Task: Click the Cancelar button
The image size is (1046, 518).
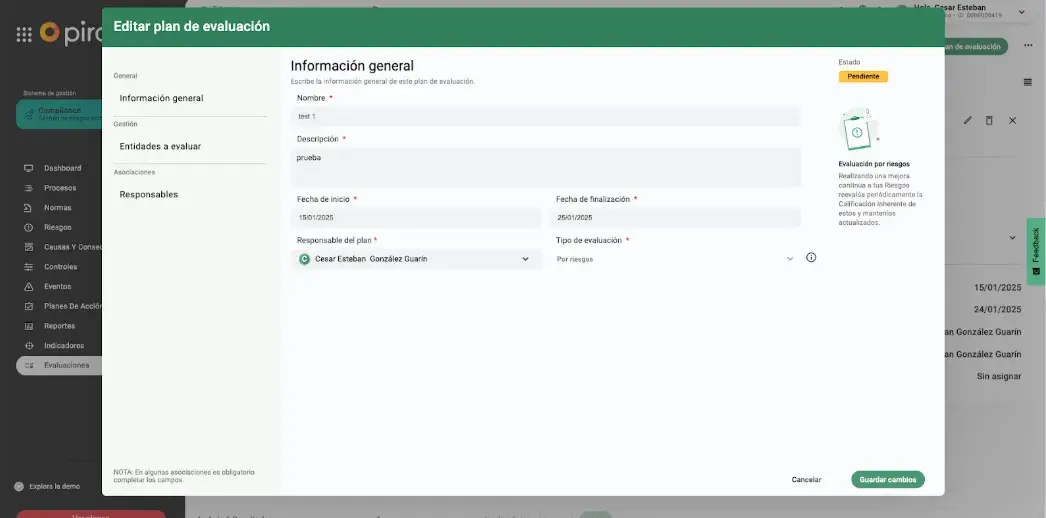Action: click(806, 480)
